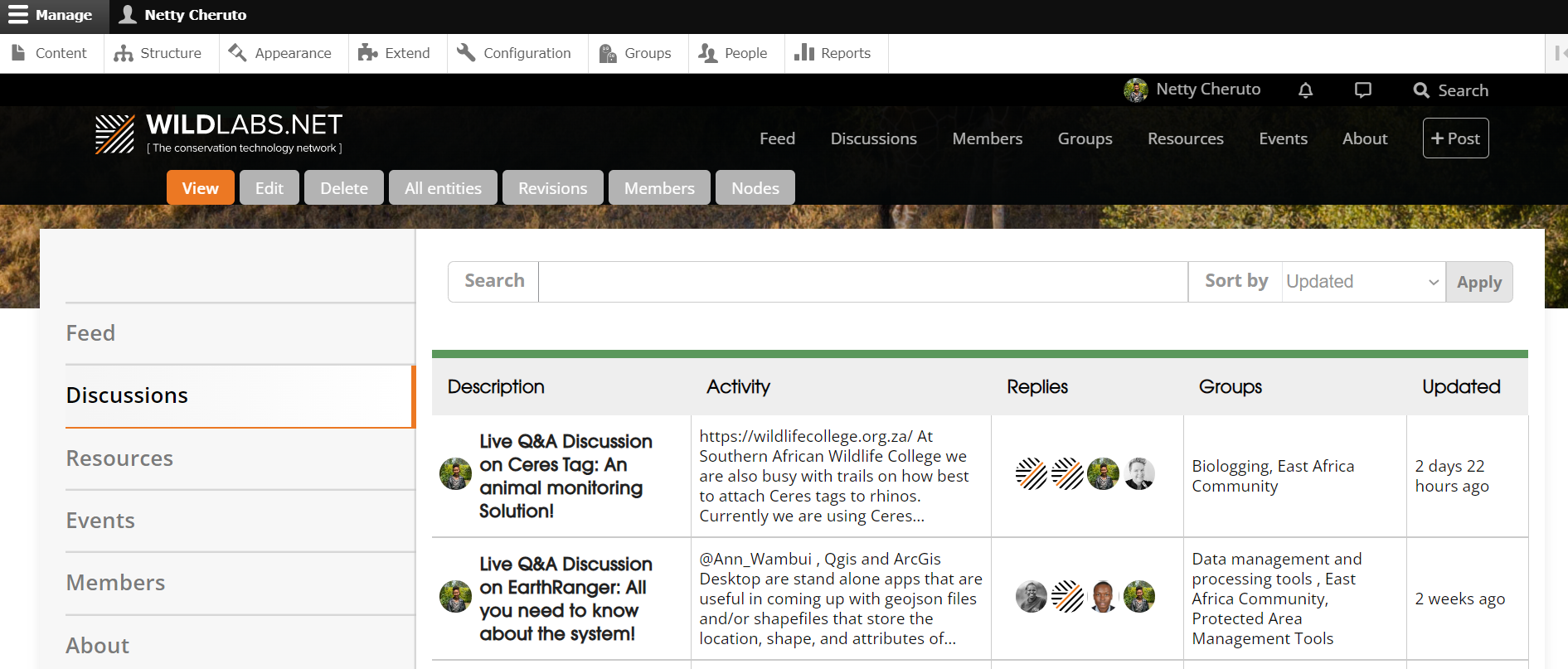Image resolution: width=1568 pixels, height=669 pixels.
Task: Open Discussions in the main navigation
Action: 873,138
